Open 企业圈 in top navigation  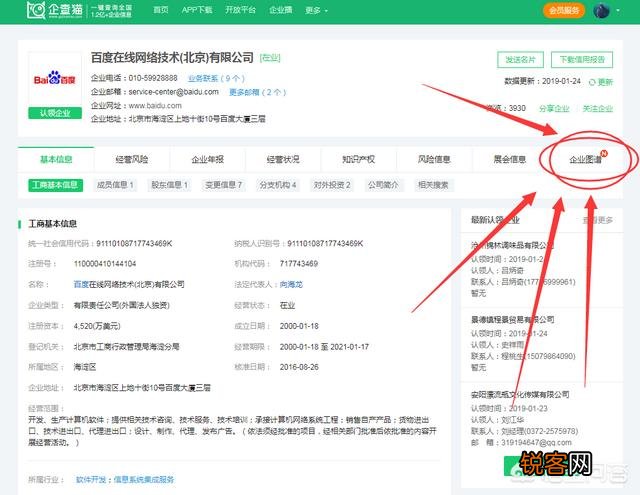point(280,10)
